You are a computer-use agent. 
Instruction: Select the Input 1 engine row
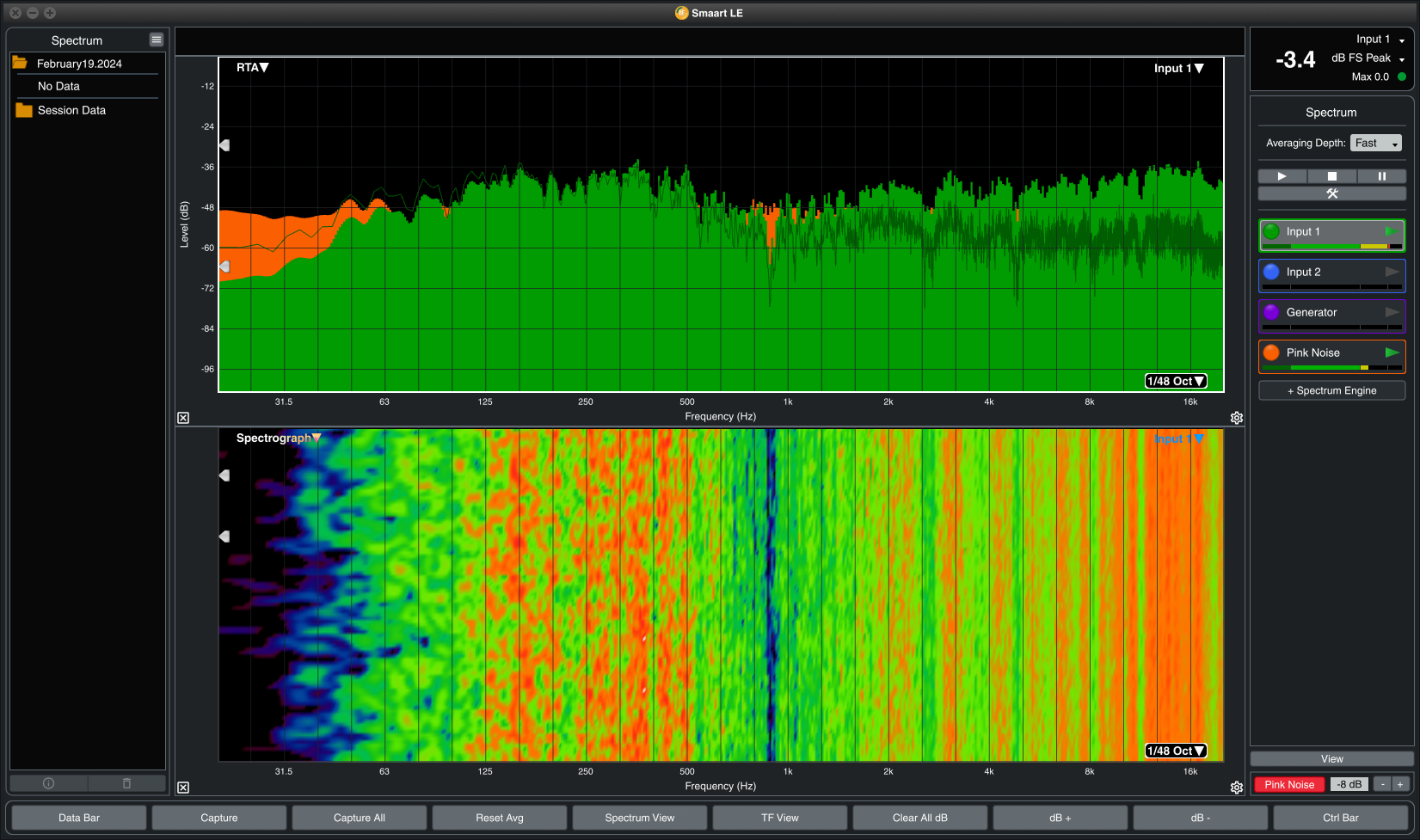[1332, 235]
